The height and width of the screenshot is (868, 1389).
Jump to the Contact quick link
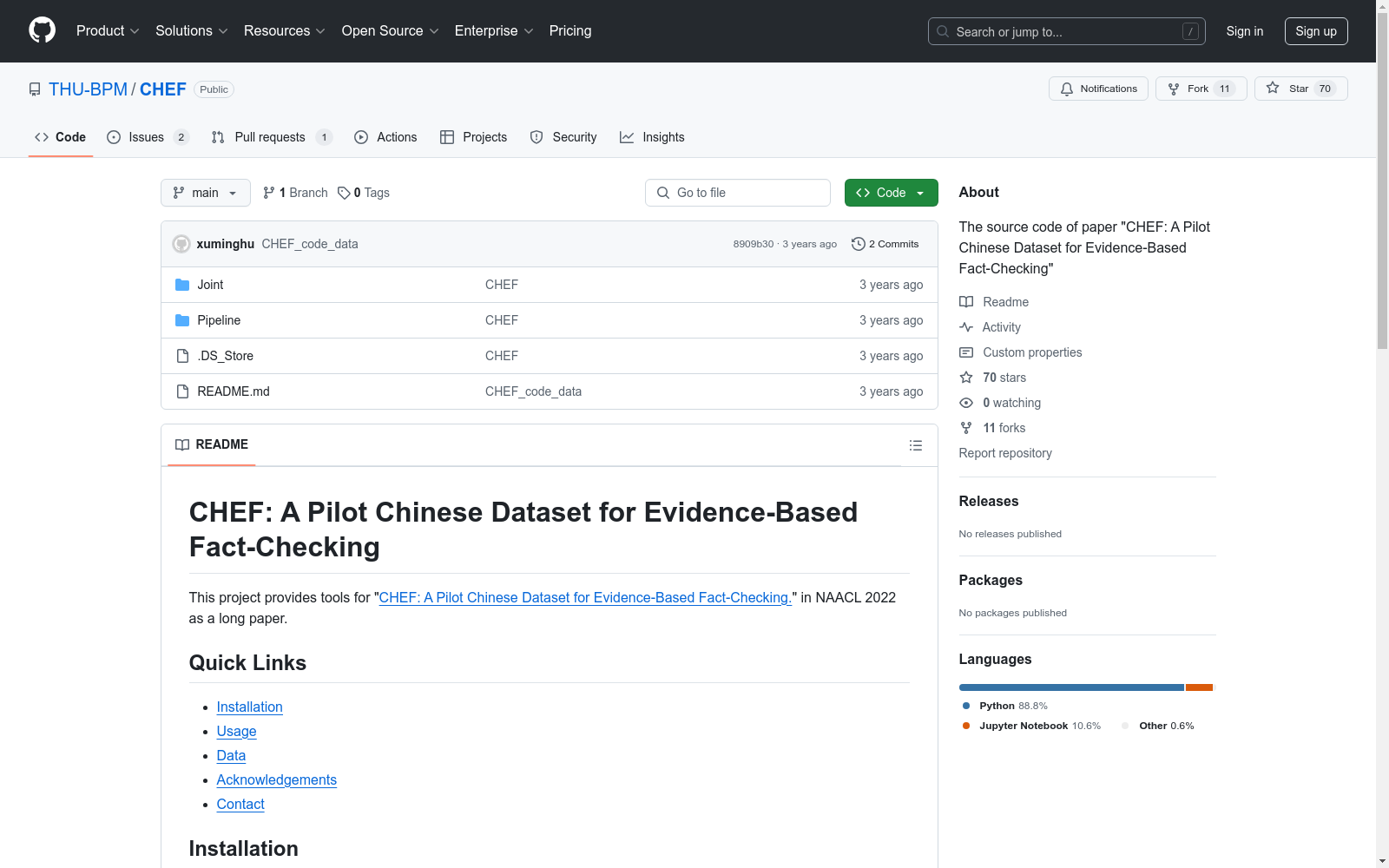pos(240,804)
